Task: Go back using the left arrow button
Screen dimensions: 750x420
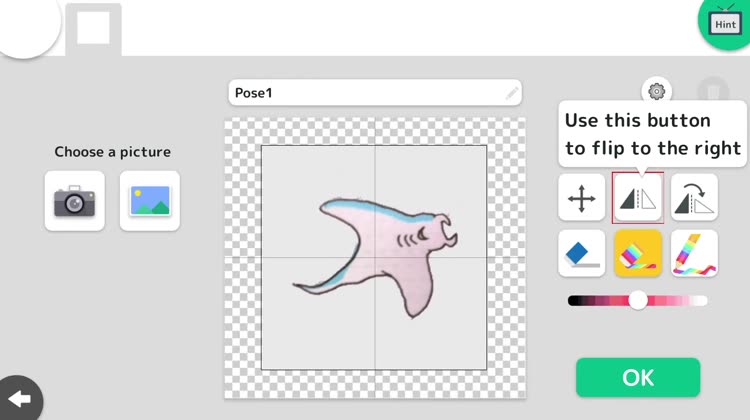Action: pyautogui.click(x=19, y=400)
